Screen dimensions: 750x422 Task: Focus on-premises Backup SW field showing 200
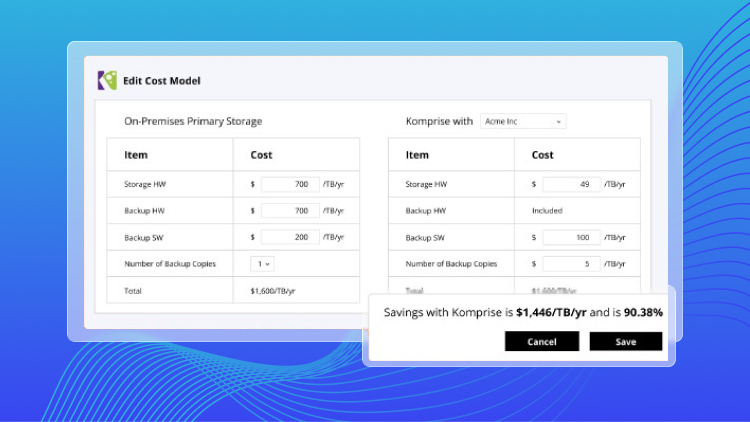click(289, 237)
